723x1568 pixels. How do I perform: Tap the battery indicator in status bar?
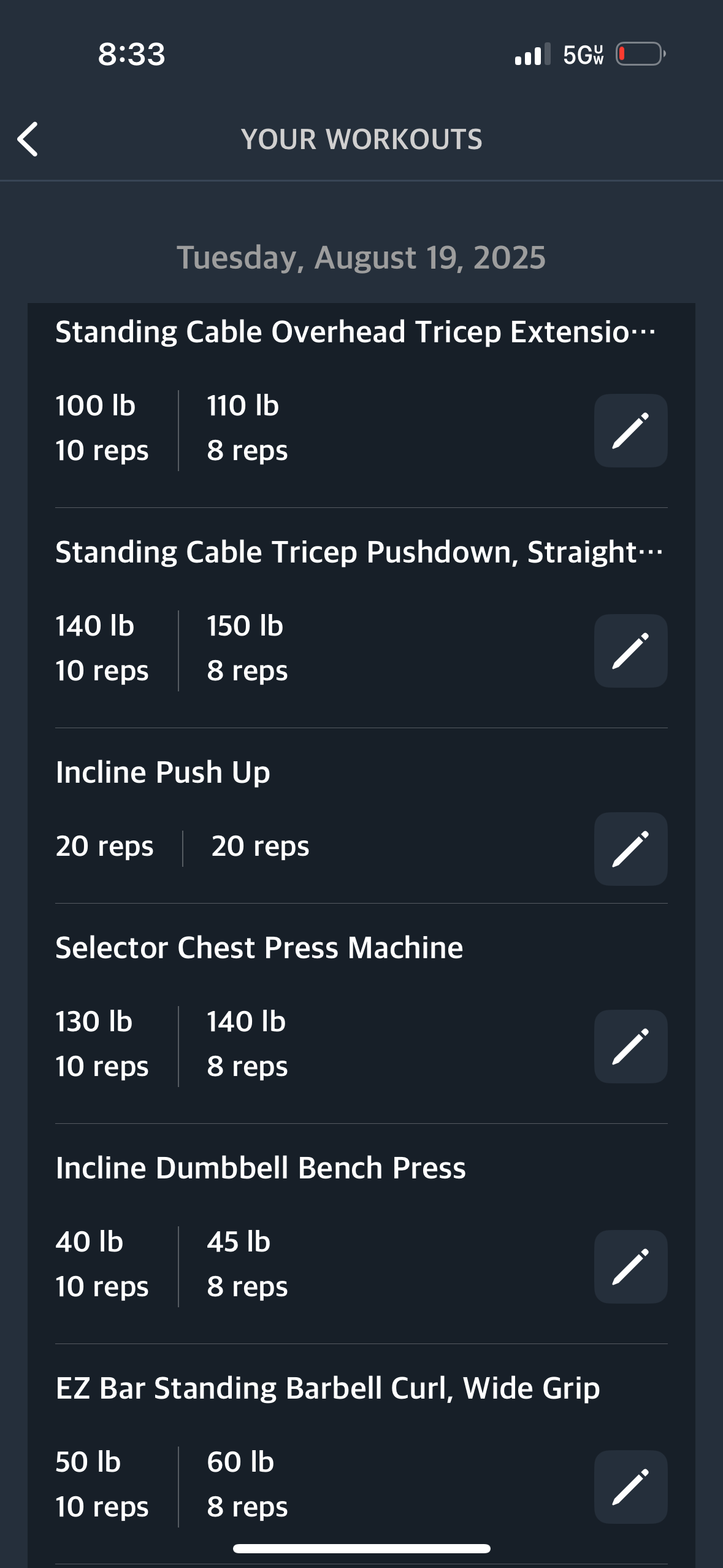click(641, 54)
